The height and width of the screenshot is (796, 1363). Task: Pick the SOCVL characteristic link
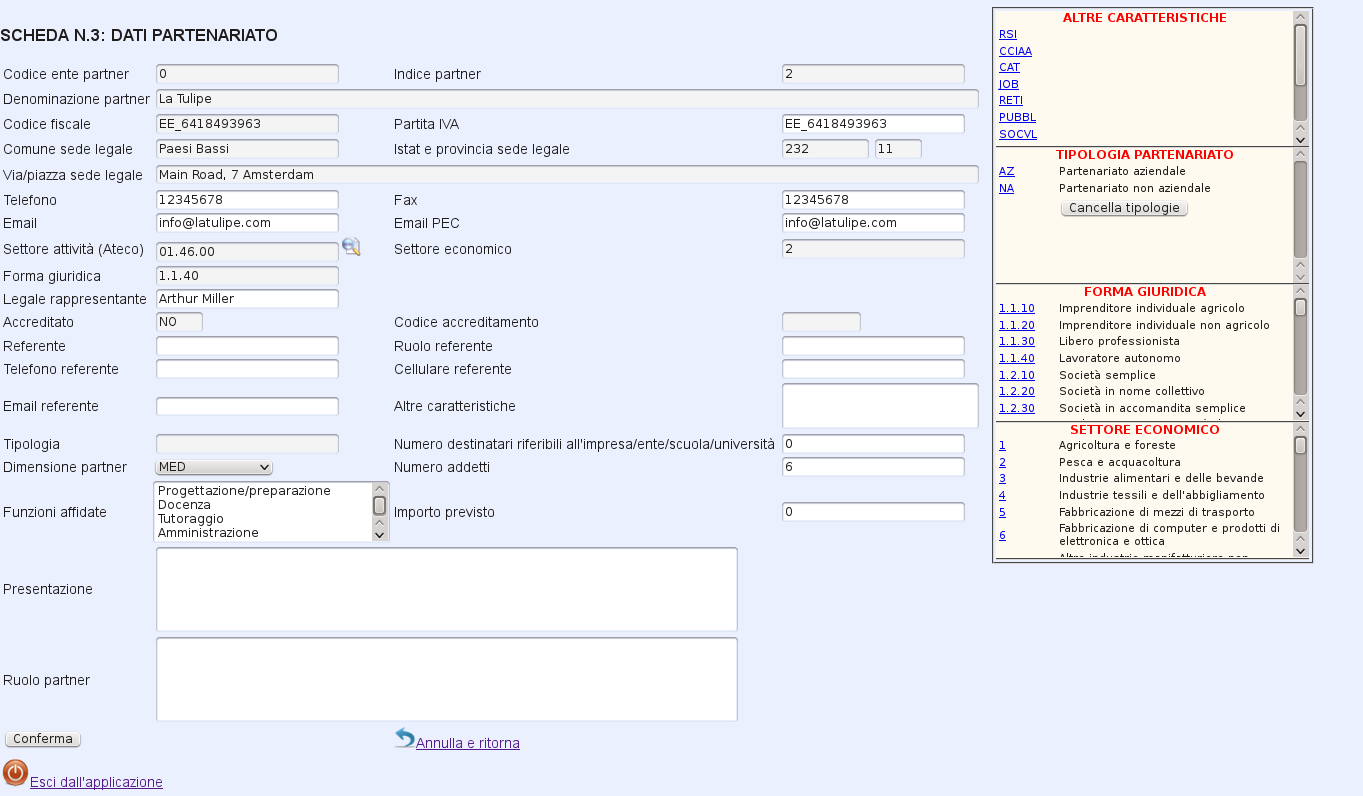(x=1017, y=133)
